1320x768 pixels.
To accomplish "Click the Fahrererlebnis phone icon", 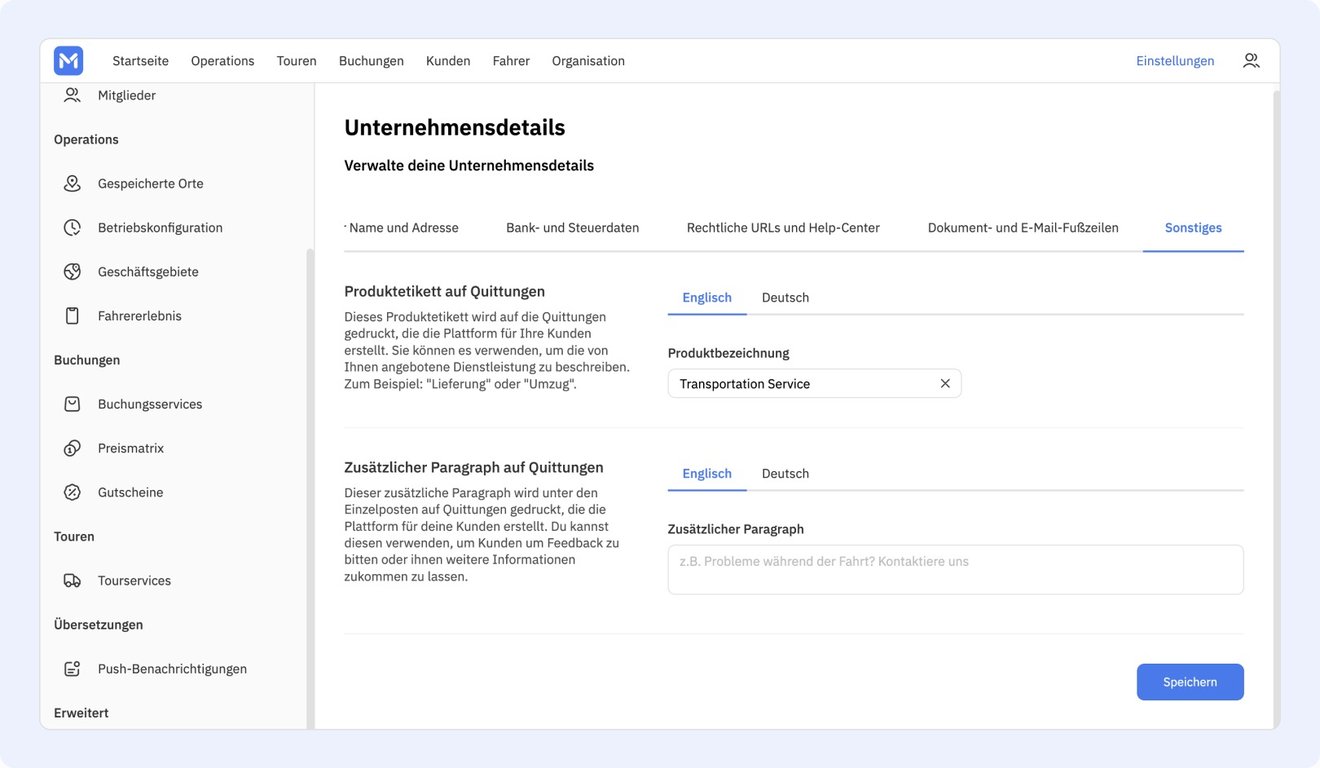I will [x=72, y=316].
